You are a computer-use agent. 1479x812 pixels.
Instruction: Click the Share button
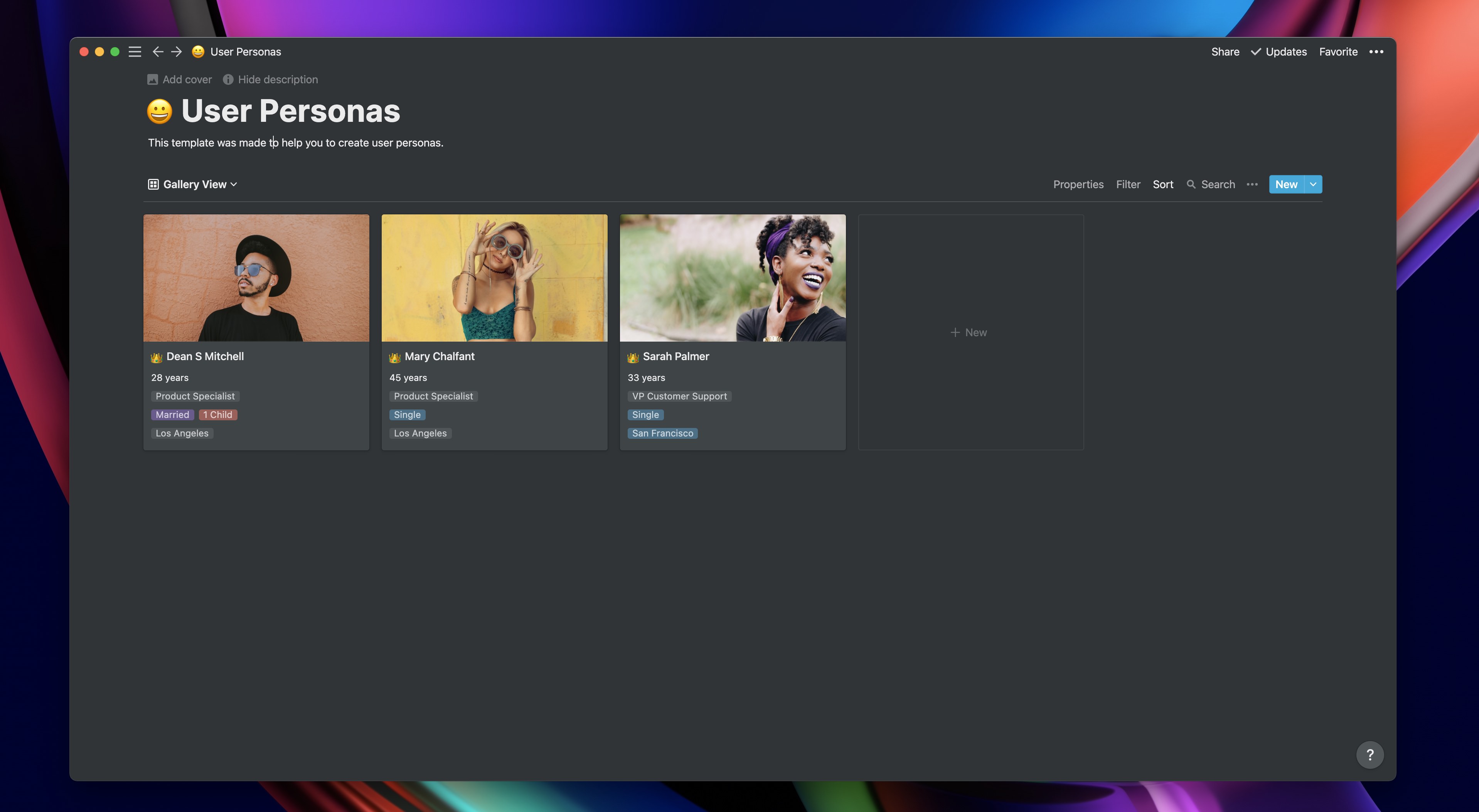tap(1225, 52)
